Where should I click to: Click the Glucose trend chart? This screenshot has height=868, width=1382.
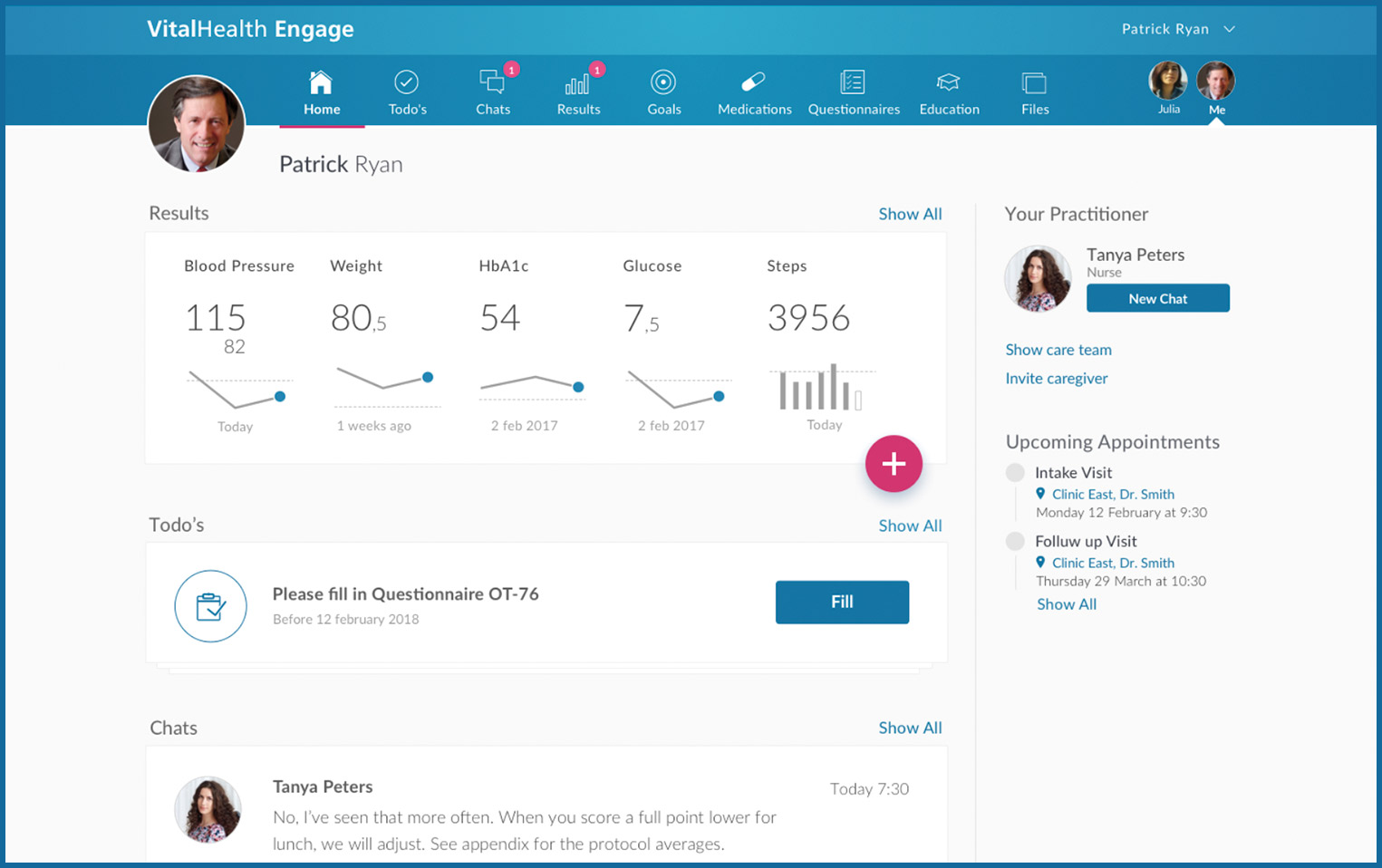[677, 389]
